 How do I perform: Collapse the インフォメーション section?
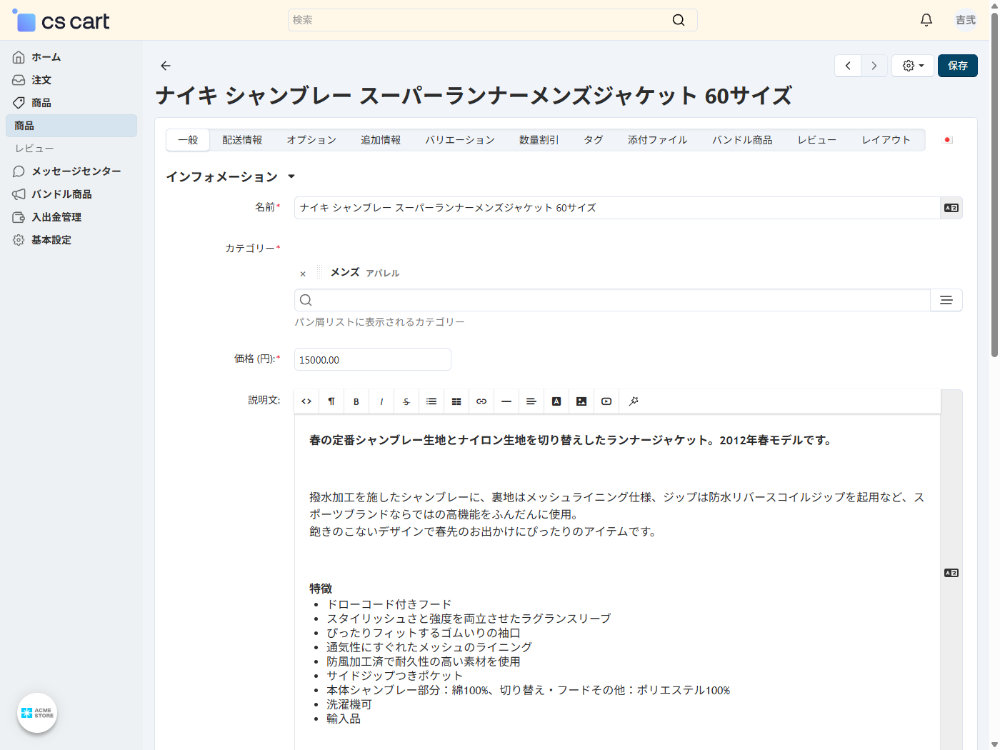(291, 177)
